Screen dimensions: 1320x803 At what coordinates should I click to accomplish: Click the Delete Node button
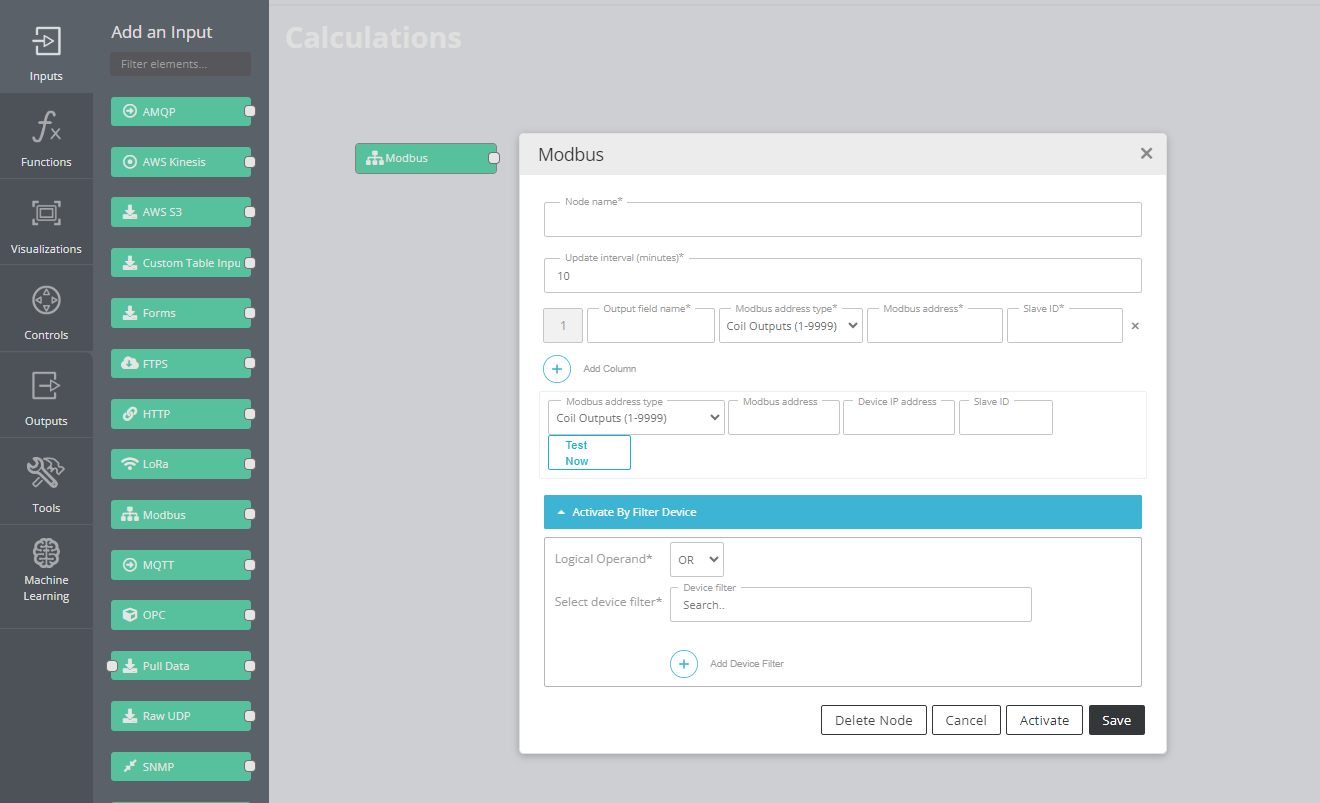pos(874,720)
